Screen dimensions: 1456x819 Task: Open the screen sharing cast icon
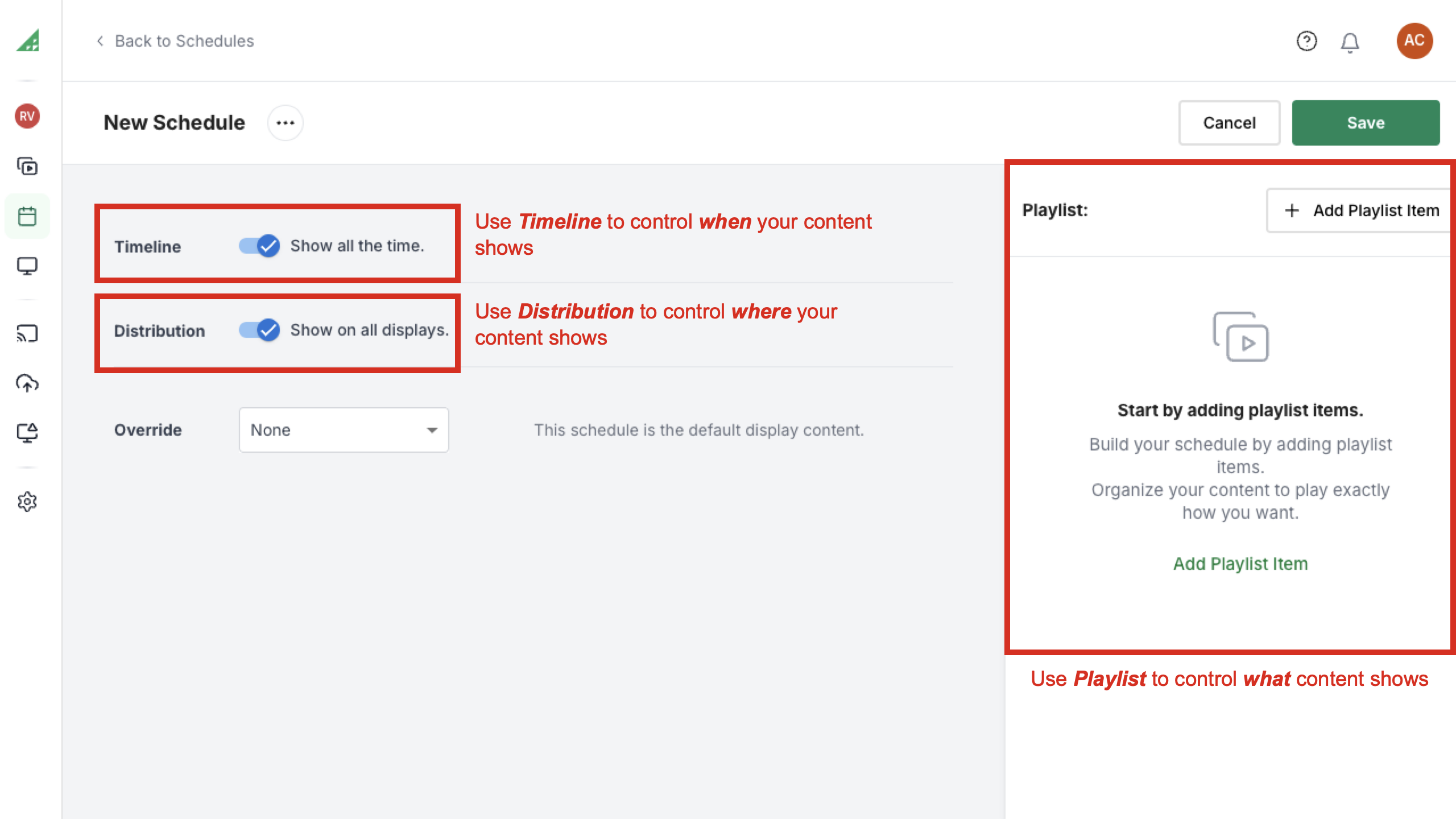tap(27, 333)
